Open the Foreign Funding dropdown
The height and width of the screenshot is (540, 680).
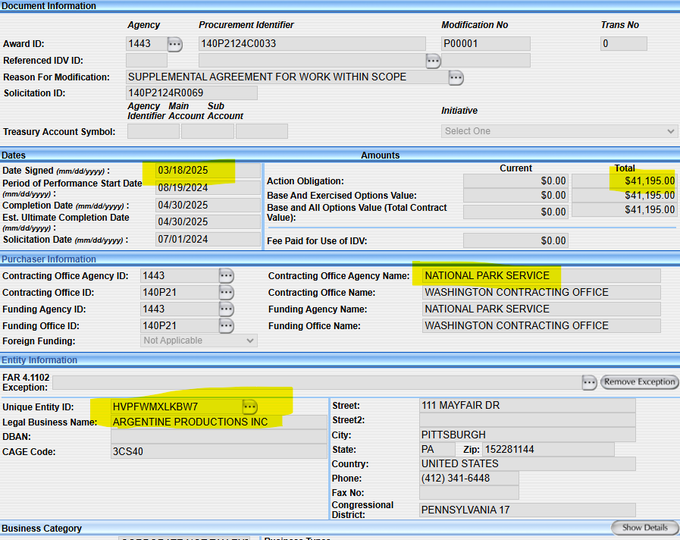point(198,341)
